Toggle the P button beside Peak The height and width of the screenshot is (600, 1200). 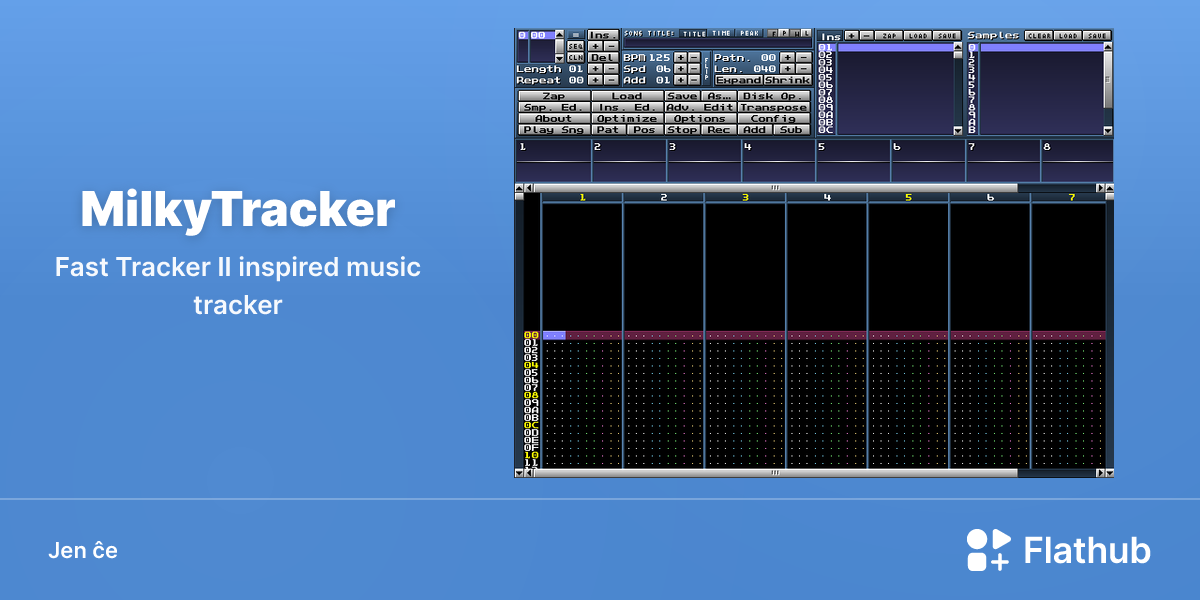[784, 34]
